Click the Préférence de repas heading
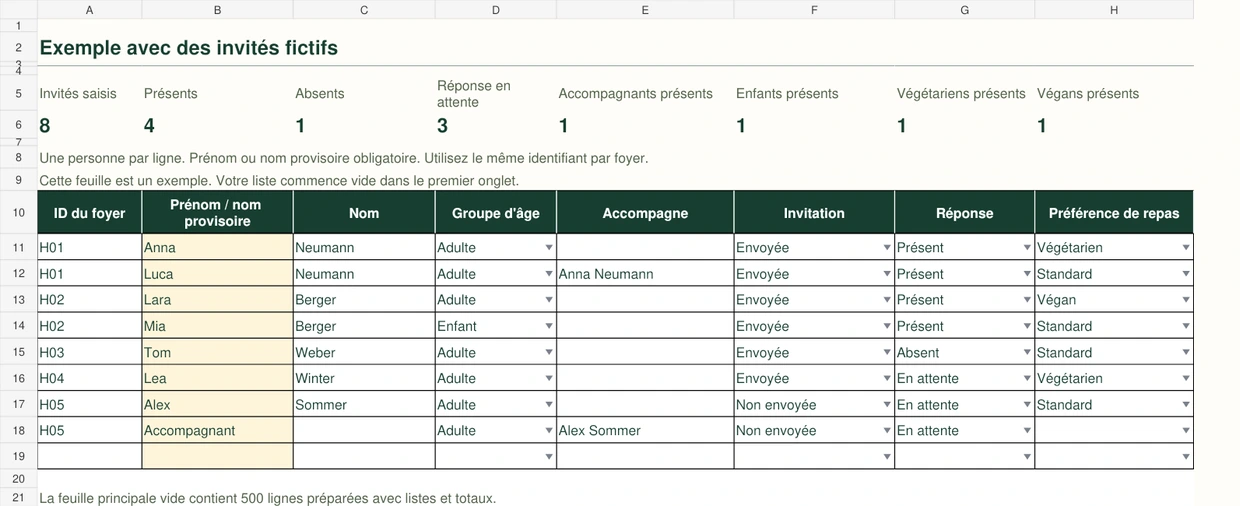The image size is (1240, 506). (x=1114, y=213)
